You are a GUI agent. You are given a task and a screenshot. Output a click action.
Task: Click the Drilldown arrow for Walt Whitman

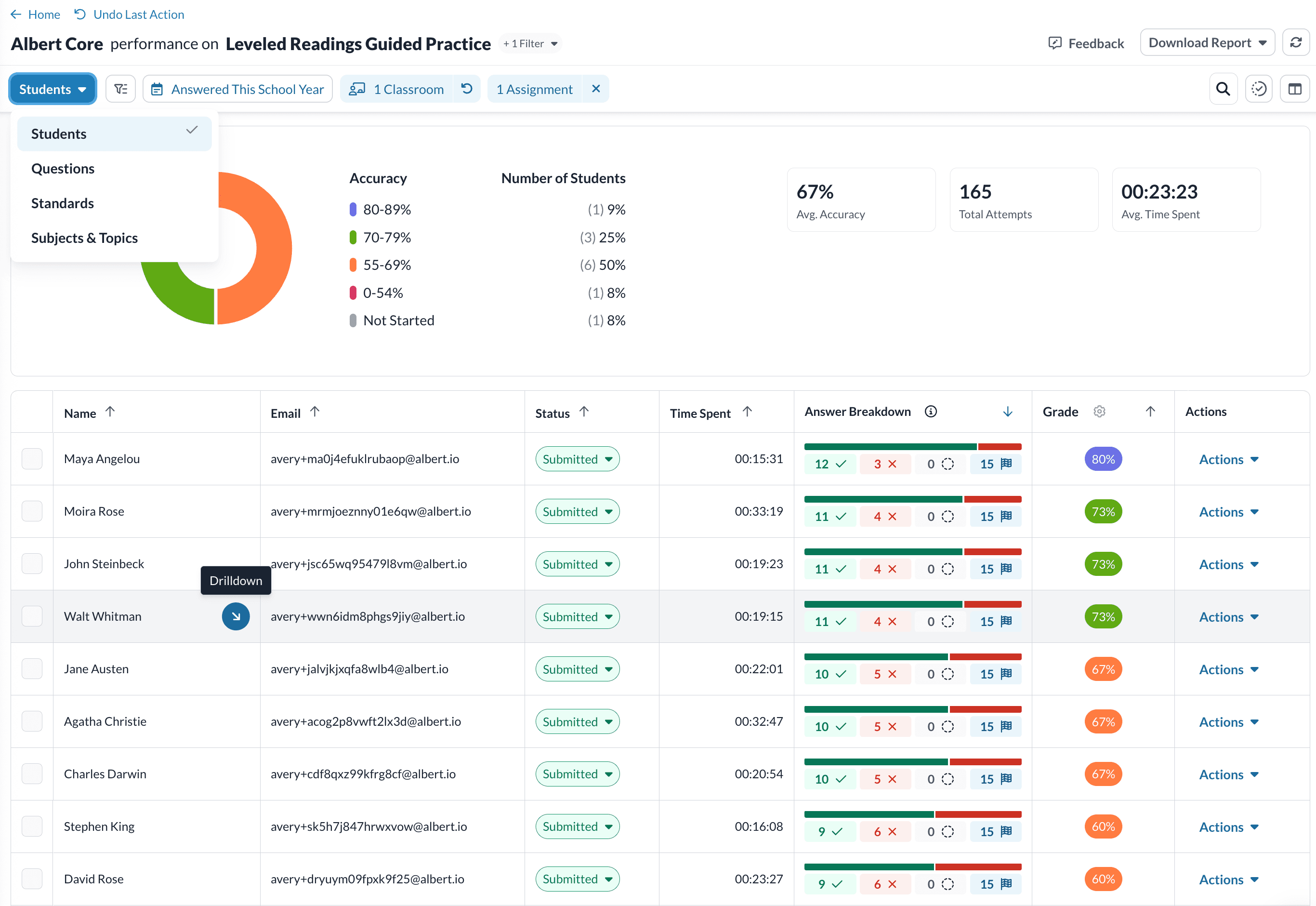(236, 616)
